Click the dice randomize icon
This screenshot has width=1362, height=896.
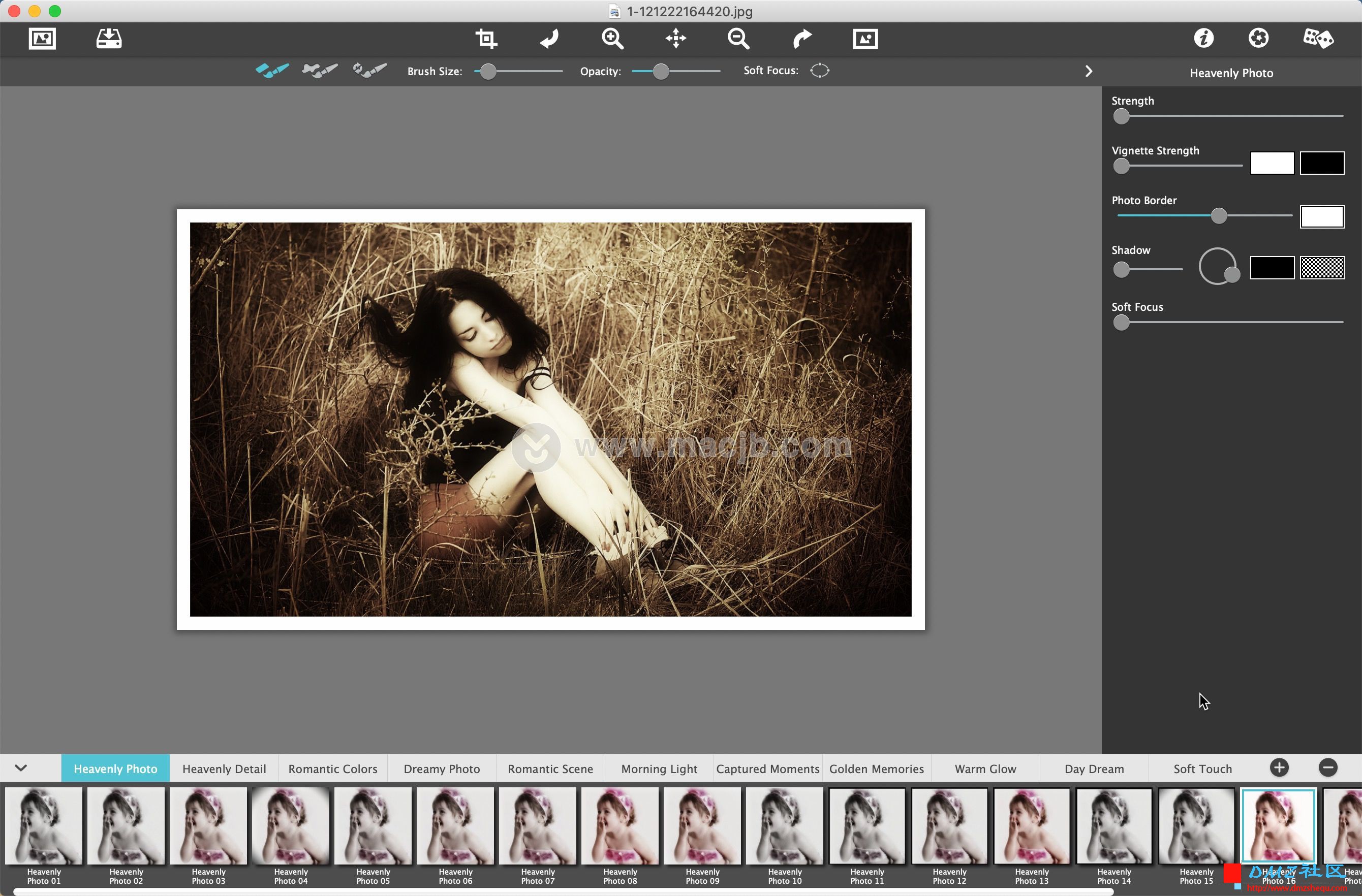[1318, 38]
